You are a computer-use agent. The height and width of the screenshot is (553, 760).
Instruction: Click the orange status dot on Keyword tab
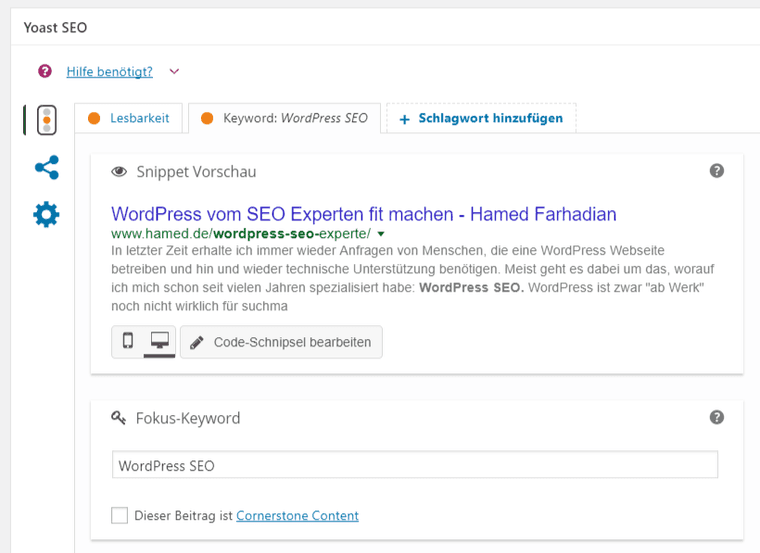coord(207,118)
